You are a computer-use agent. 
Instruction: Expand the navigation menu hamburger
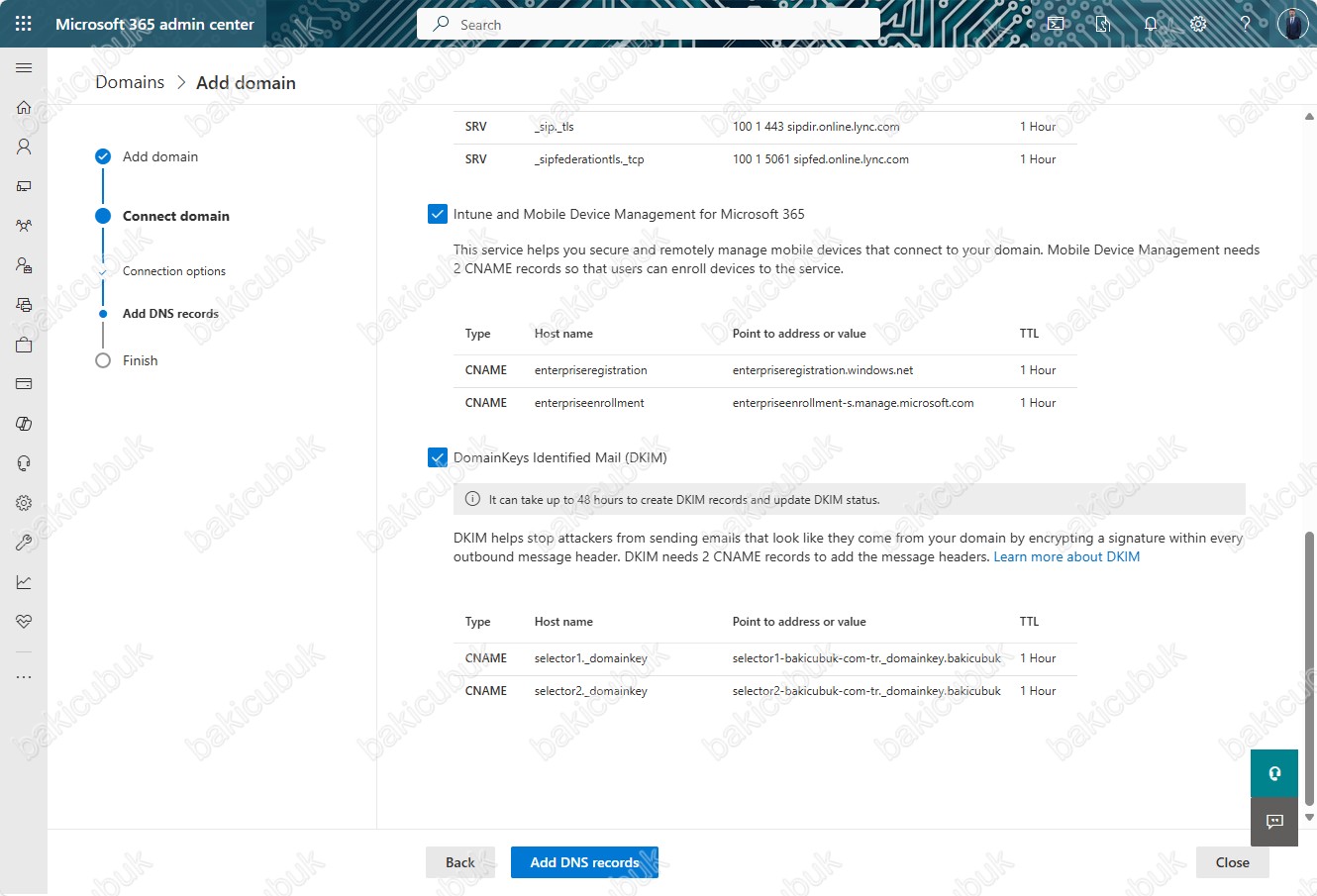tap(24, 67)
